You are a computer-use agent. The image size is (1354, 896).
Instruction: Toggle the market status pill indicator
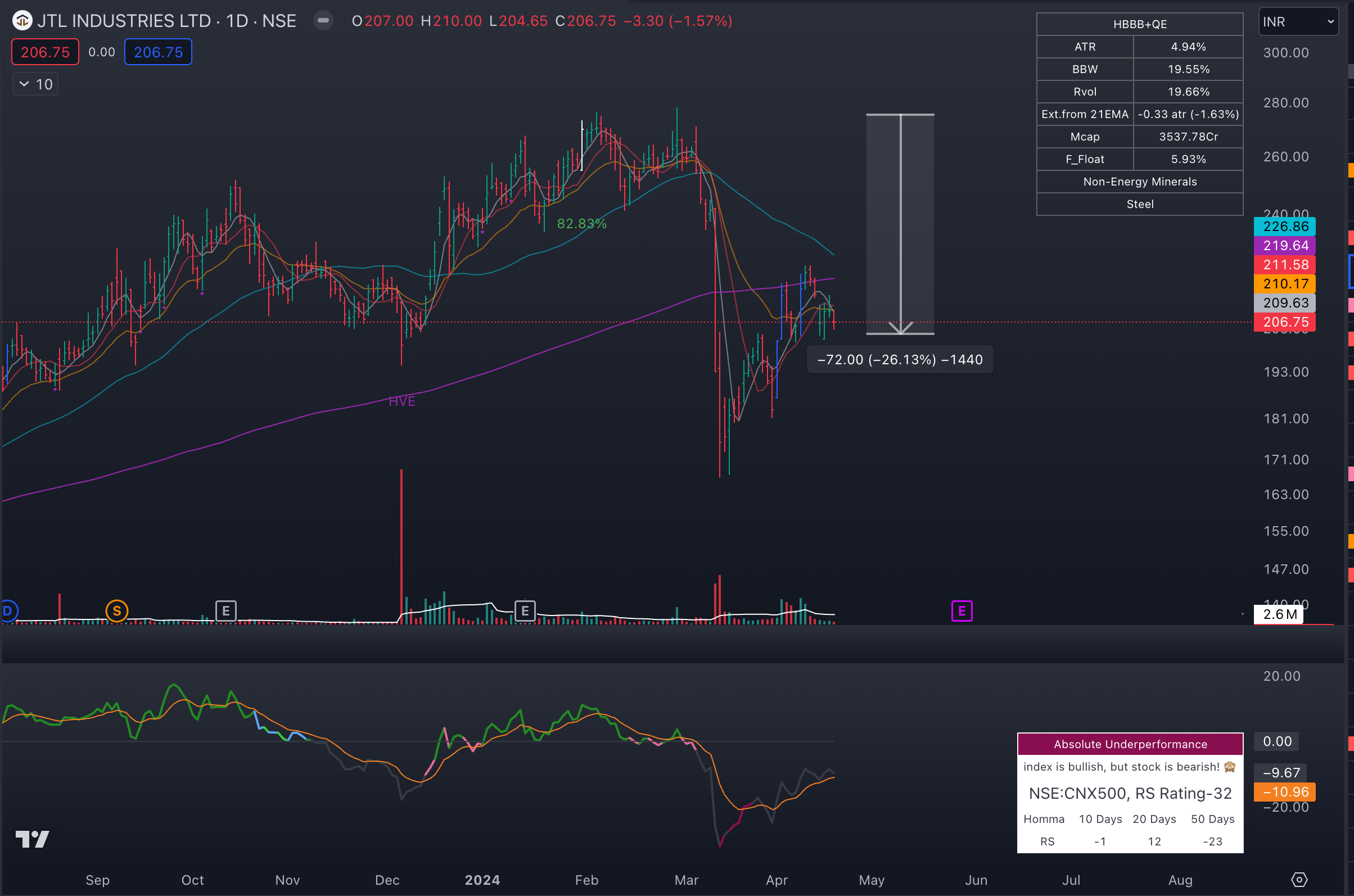tap(323, 21)
